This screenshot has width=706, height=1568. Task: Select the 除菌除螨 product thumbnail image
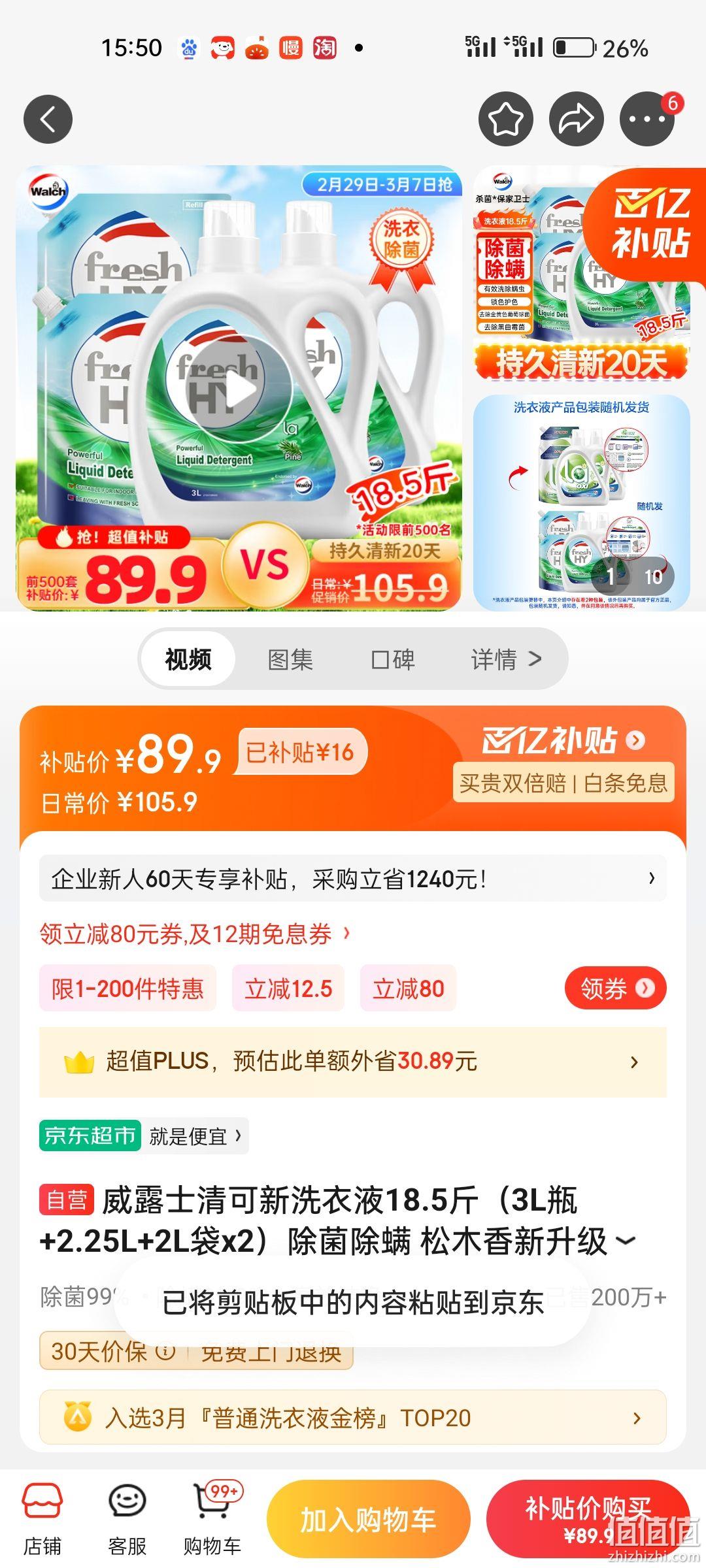582,274
